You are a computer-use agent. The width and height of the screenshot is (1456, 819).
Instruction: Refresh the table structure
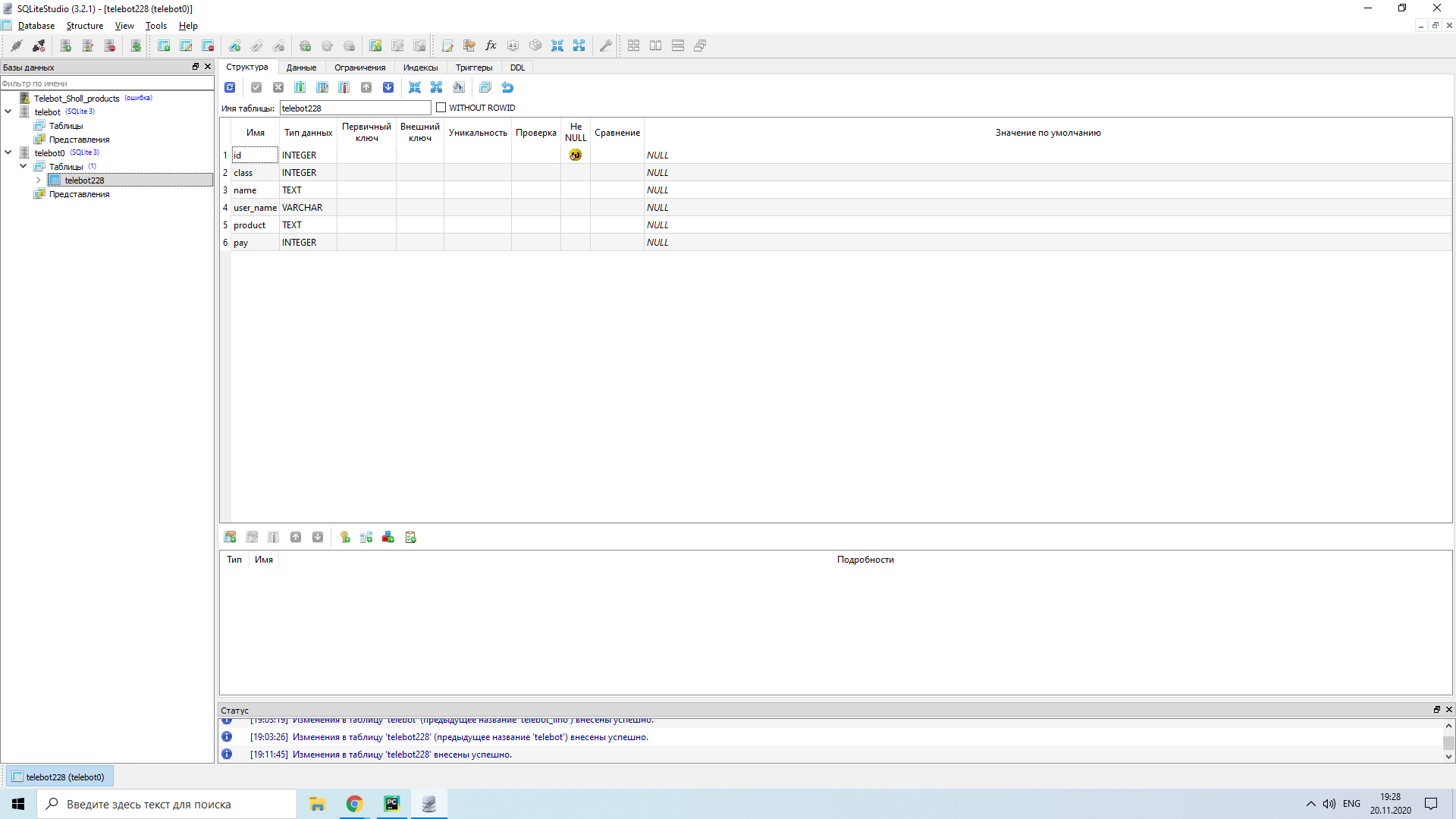click(x=230, y=88)
